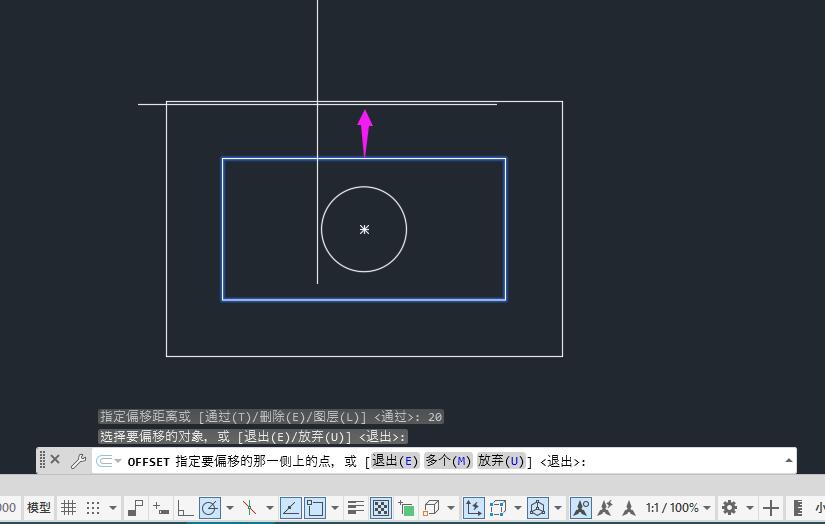This screenshot has width=825, height=524.
Task: Open the 1:1 / 100% scale dropdown
Action: click(x=678, y=508)
